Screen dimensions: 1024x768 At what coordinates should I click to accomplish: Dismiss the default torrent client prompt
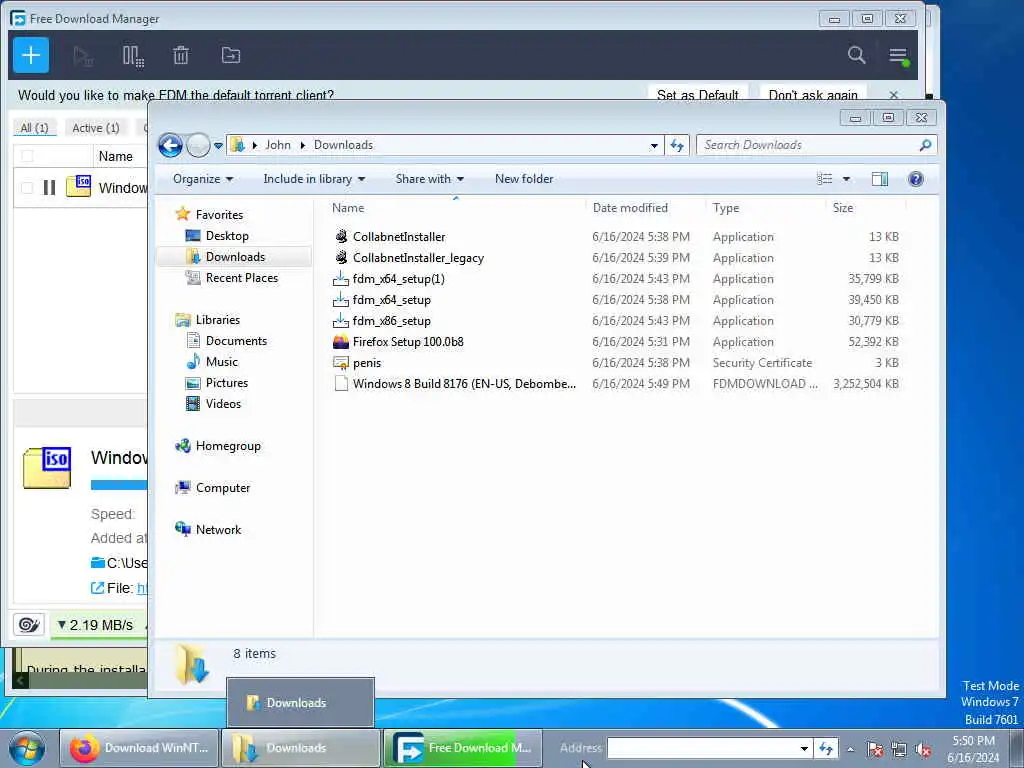tap(893, 95)
